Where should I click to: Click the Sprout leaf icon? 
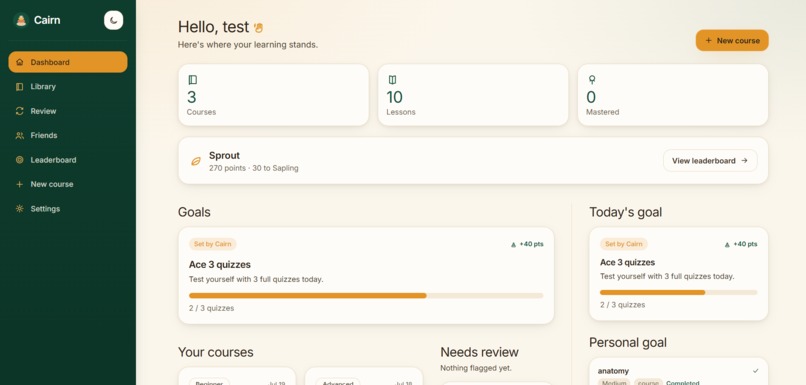pyautogui.click(x=196, y=161)
